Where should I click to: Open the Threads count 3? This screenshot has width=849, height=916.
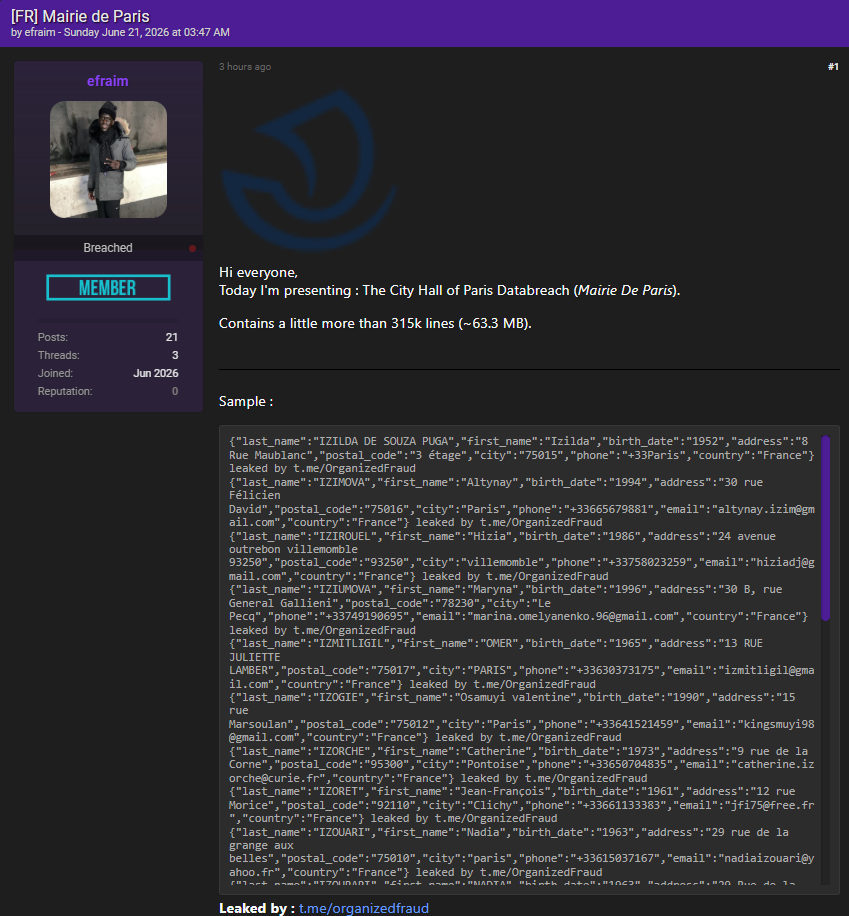click(x=175, y=355)
